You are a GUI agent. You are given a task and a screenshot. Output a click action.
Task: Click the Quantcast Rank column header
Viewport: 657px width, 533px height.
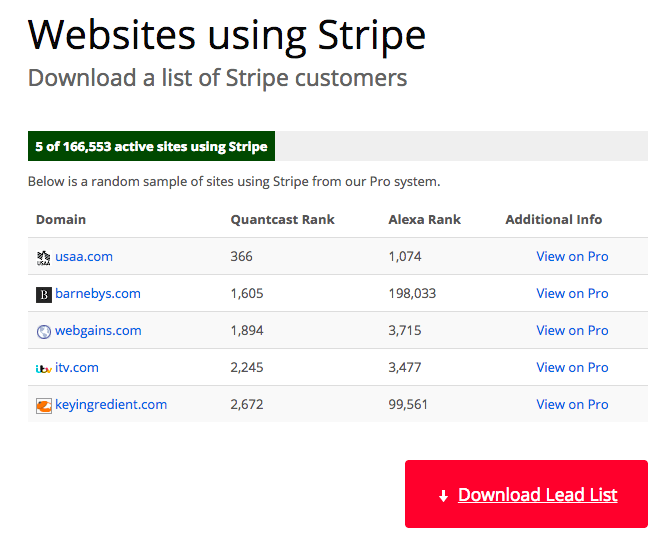coord(282,220)
